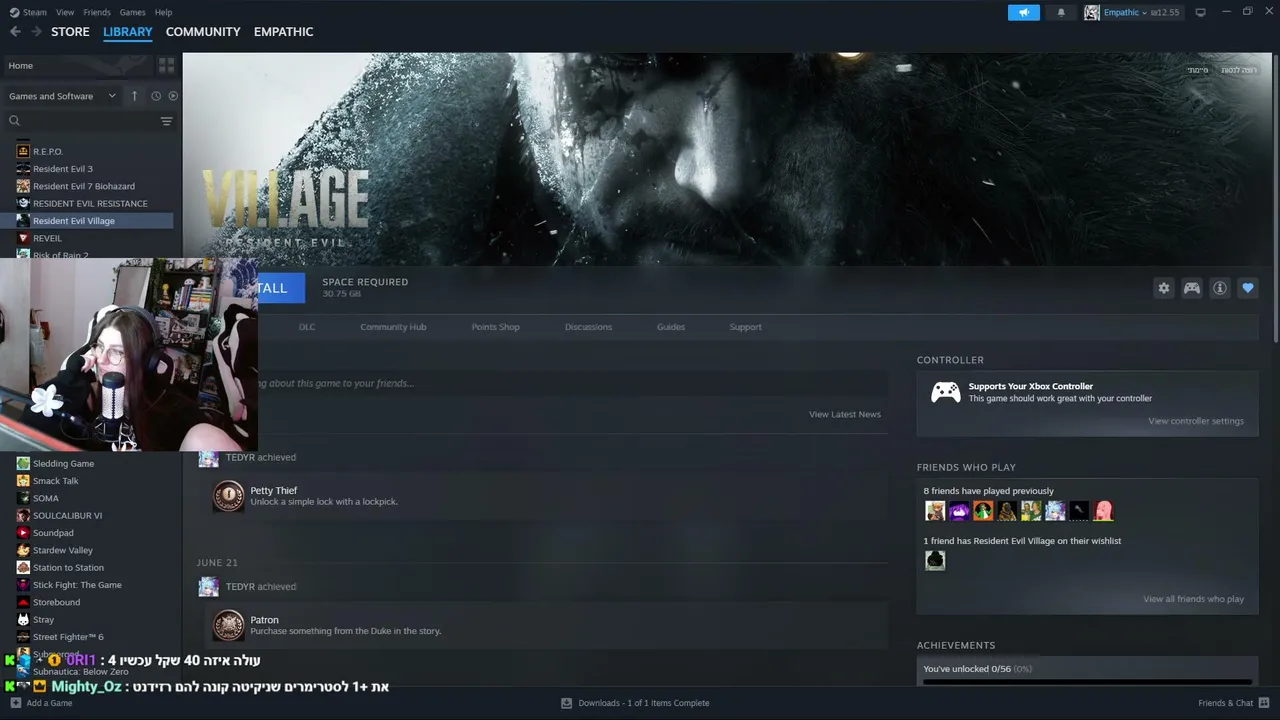Click View controller settings
The height and width of the screenshot is (720, 1280).
pos(1196,421)
